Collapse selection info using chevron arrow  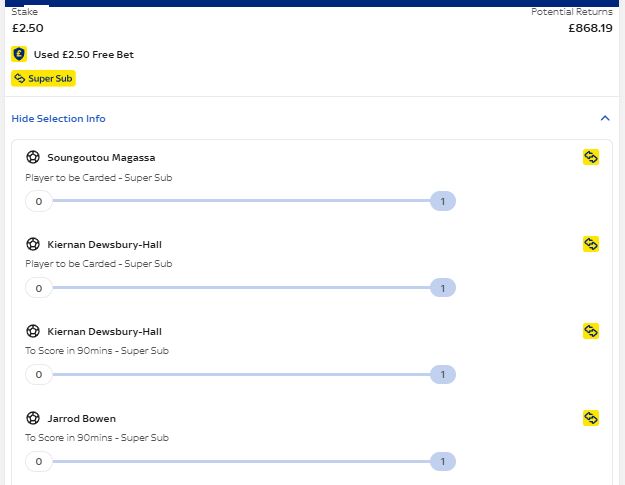pos(605,118)
